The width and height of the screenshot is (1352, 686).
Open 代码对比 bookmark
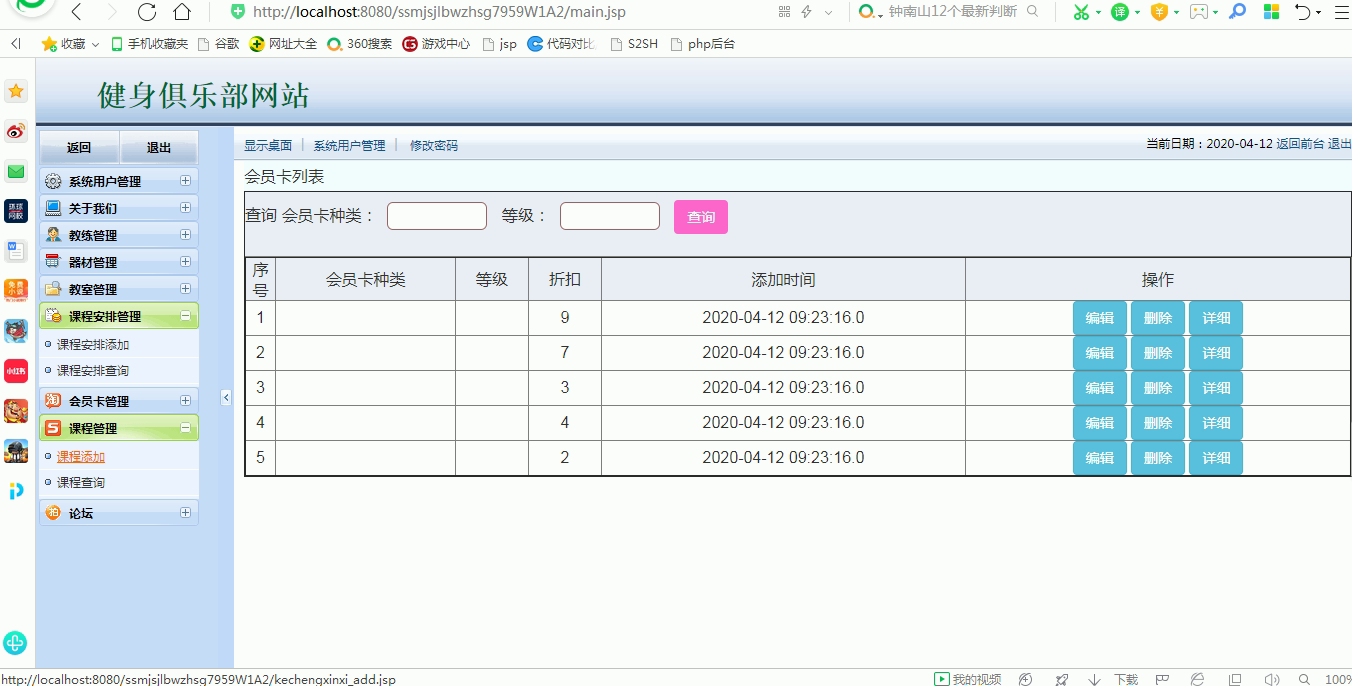click(562, 44)
